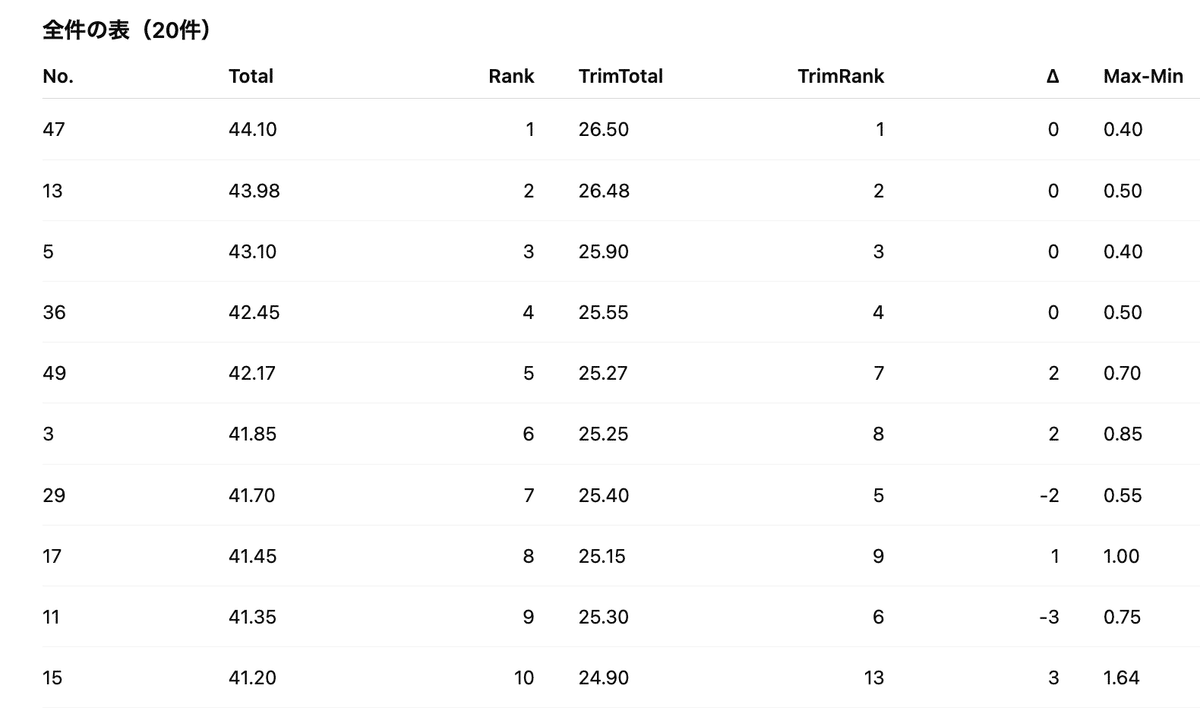The image size is (1200, 717).
Task: Click the Max-Min value 1.64
Action: coord(1121,679)
